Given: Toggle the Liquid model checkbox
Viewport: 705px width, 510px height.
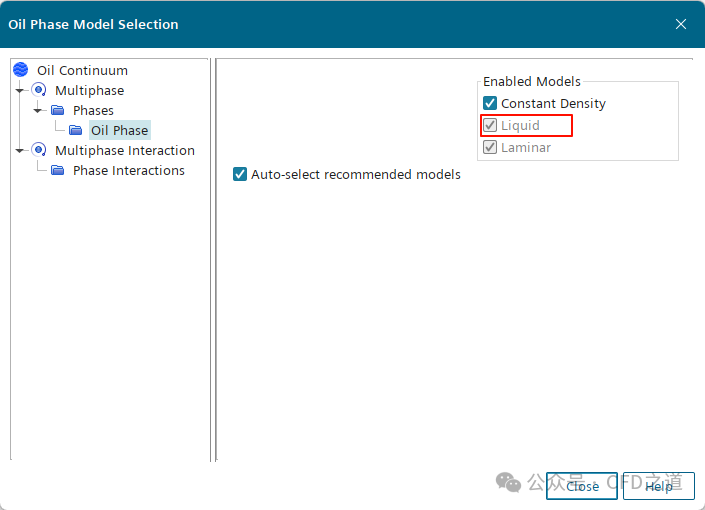Looking at the screenshot, I should point(490,125).
